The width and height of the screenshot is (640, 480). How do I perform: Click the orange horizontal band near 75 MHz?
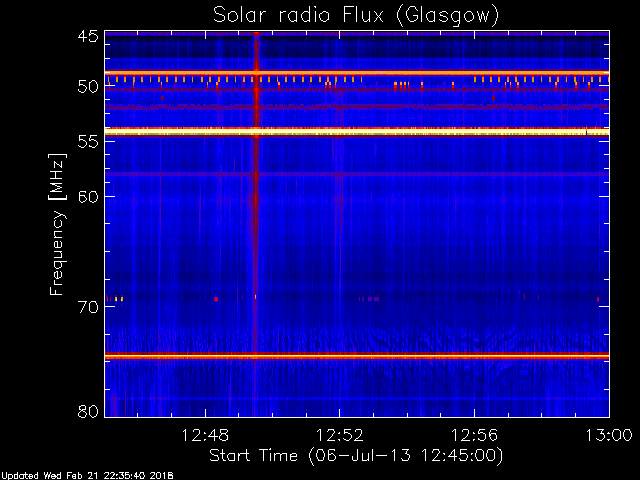coord(357,356)
